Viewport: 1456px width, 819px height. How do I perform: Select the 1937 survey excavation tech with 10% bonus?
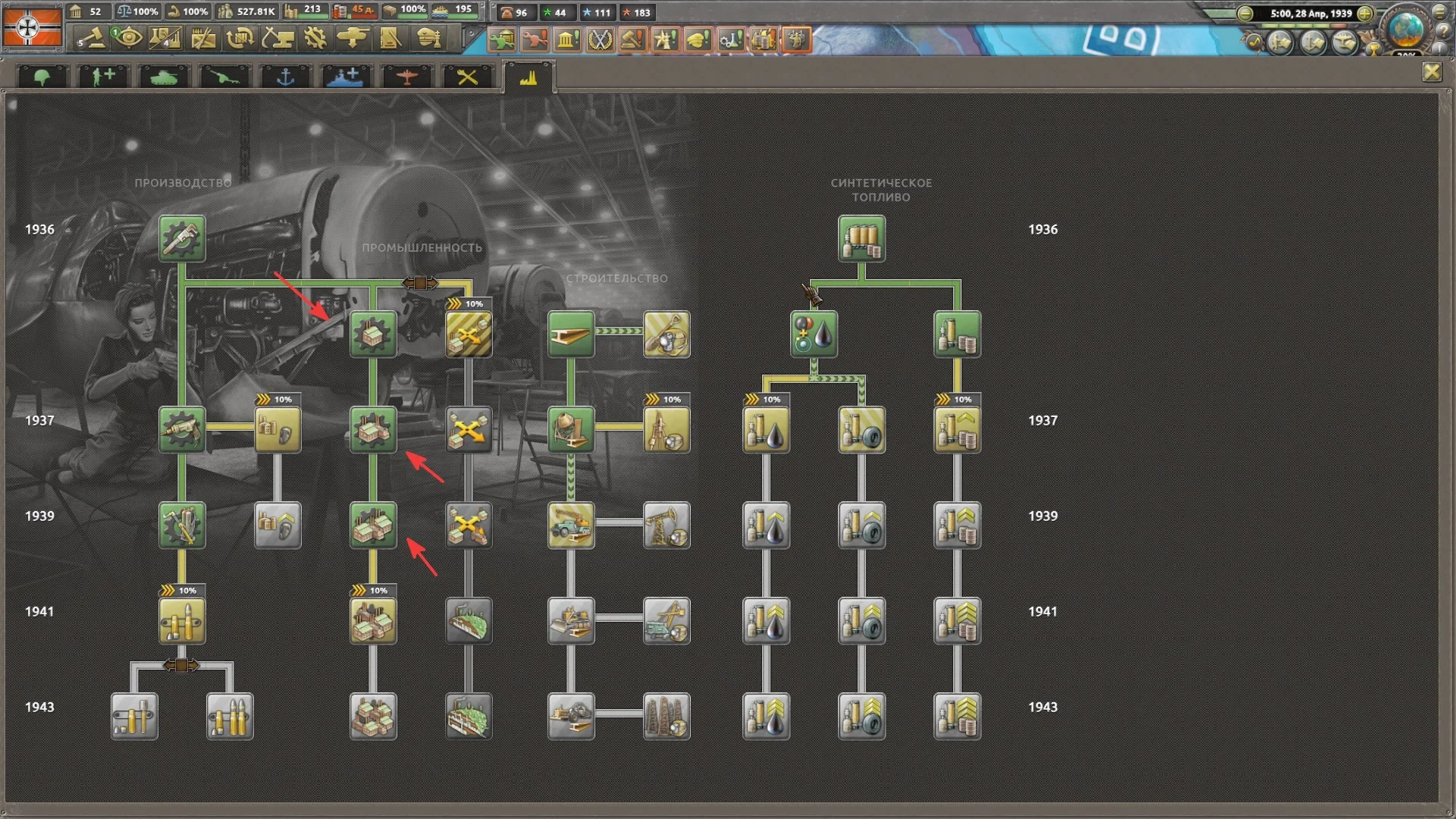pyautogui.click(x=667, y=430)
